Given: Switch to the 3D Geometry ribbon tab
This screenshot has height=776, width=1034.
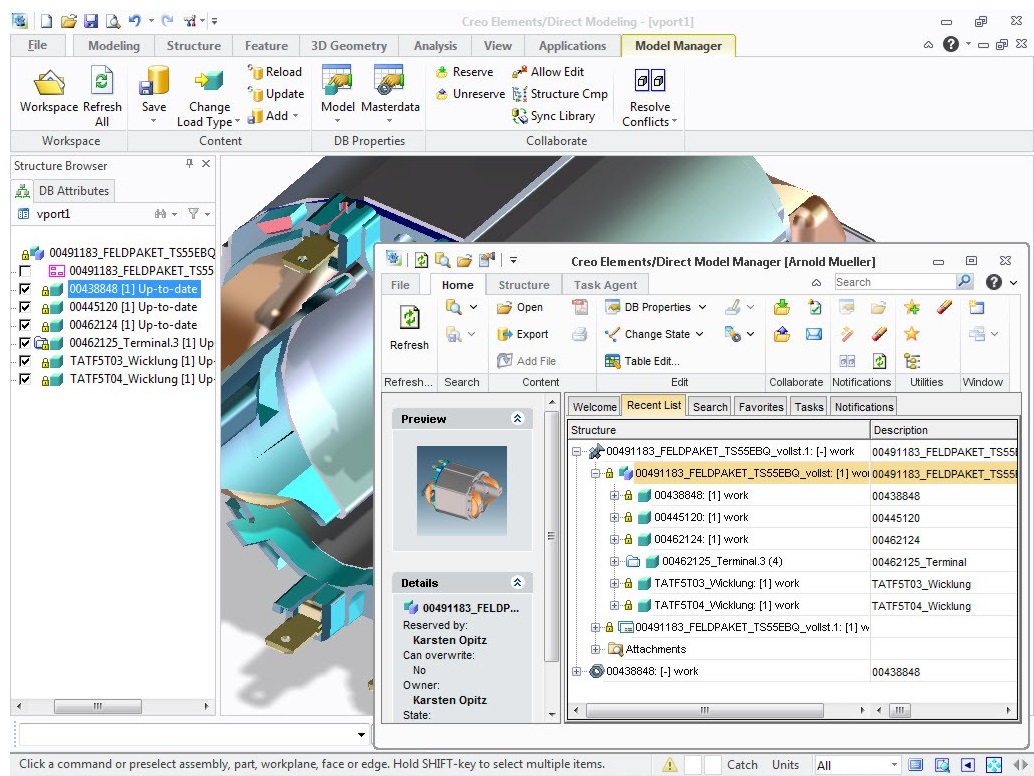Looking at the screenshot, I should coord(349,45).
